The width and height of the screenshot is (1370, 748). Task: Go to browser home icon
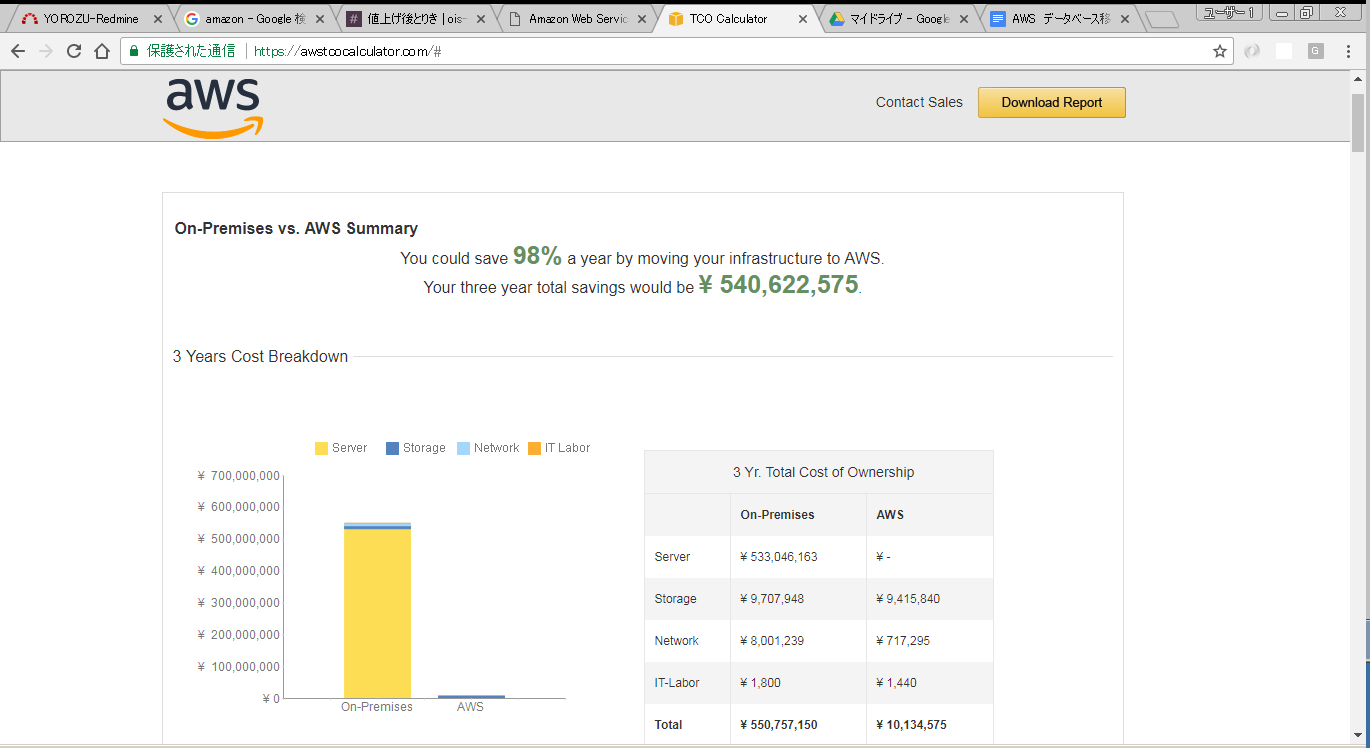tap(102, 52)
